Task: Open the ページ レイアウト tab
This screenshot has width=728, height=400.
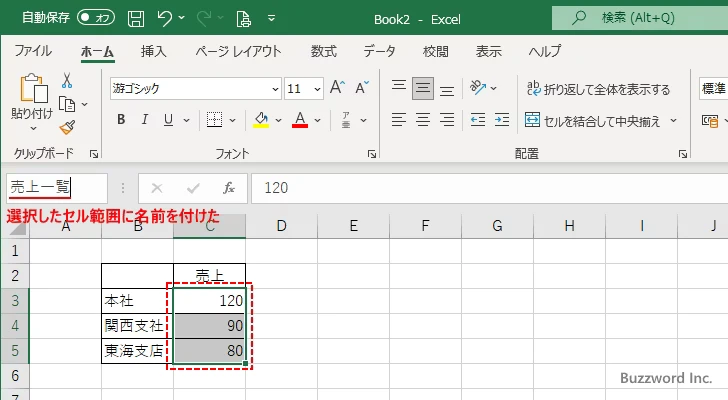Action: coord(238,51)
